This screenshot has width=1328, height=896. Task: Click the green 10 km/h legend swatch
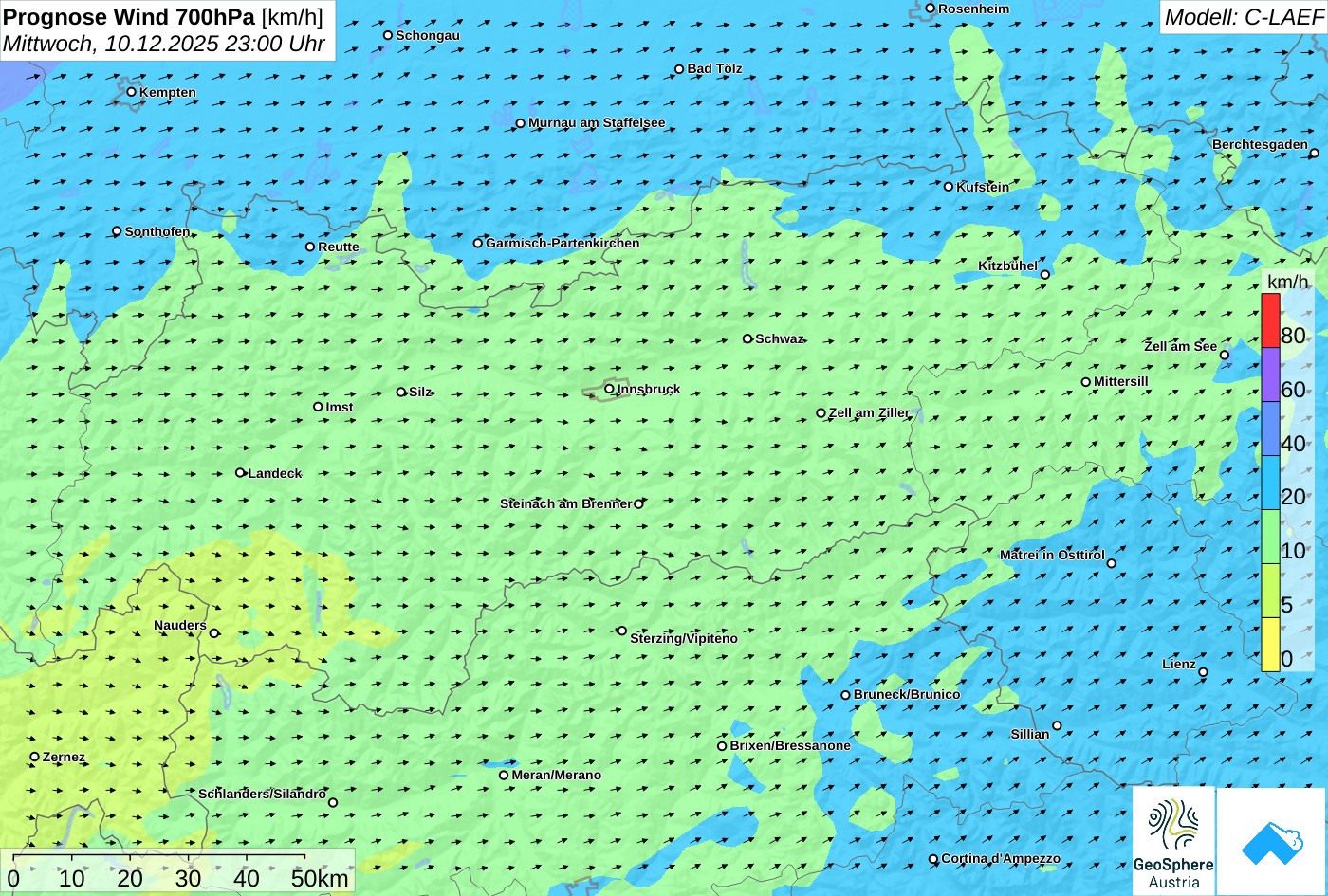pos(1270,537)
